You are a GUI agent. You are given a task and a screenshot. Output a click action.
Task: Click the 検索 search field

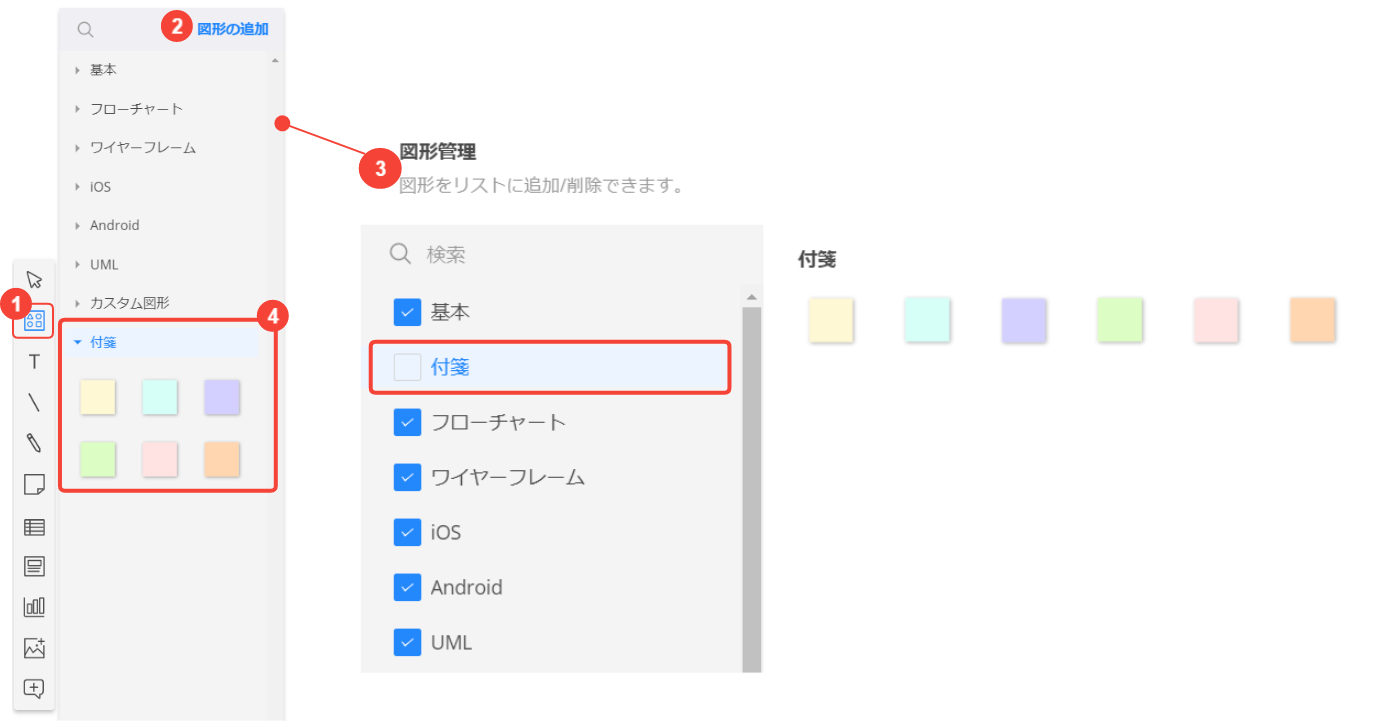[x=562, y=254]
